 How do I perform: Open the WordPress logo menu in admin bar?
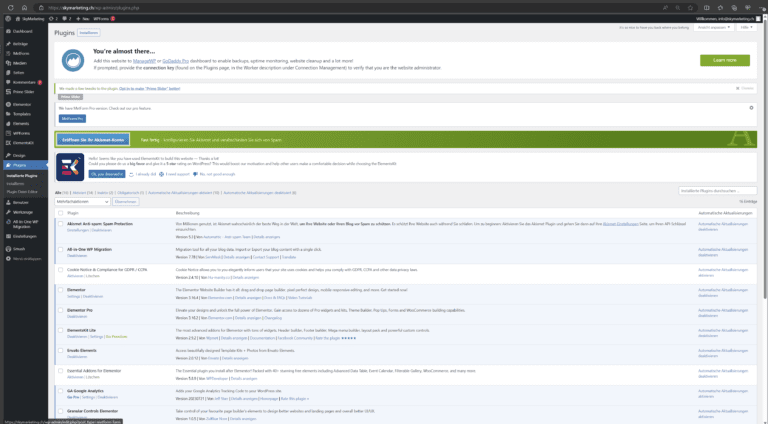click(8, 19)
